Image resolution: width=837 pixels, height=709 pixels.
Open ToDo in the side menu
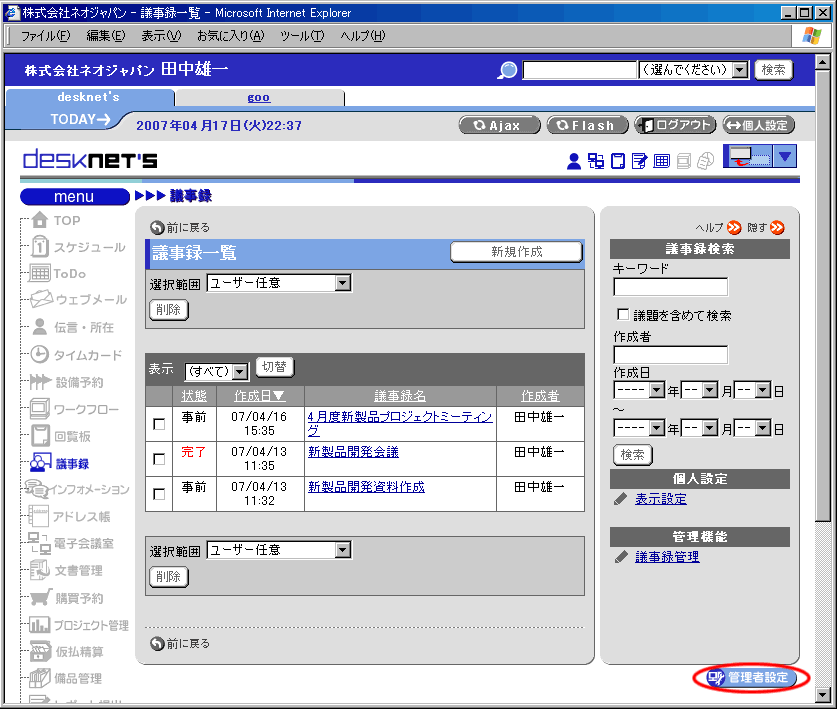(x=58, y=273)
